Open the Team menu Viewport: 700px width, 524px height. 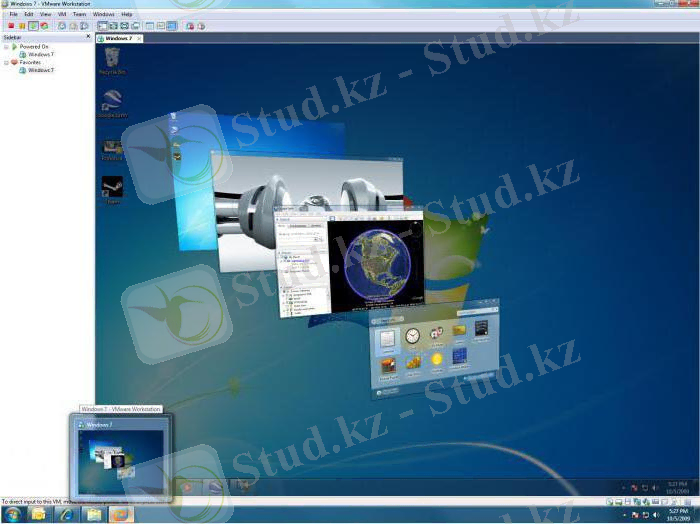click(x=79, y=14)
